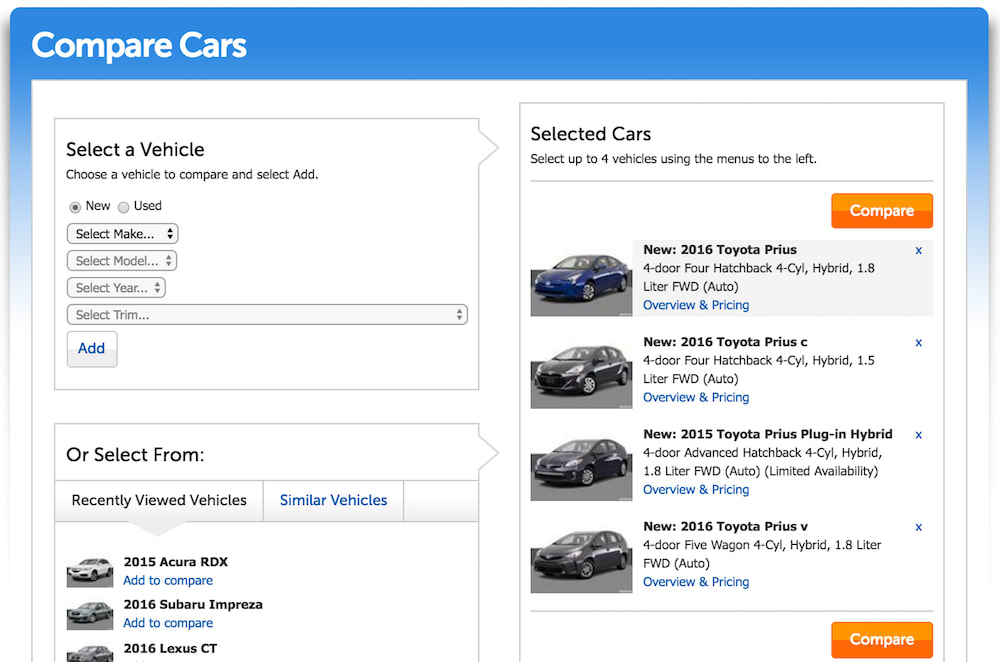Viewport: 1000px width, 662px height.
Task: Click the 'Select a Vehicle' heading
Action: click(x=135, y=149)
